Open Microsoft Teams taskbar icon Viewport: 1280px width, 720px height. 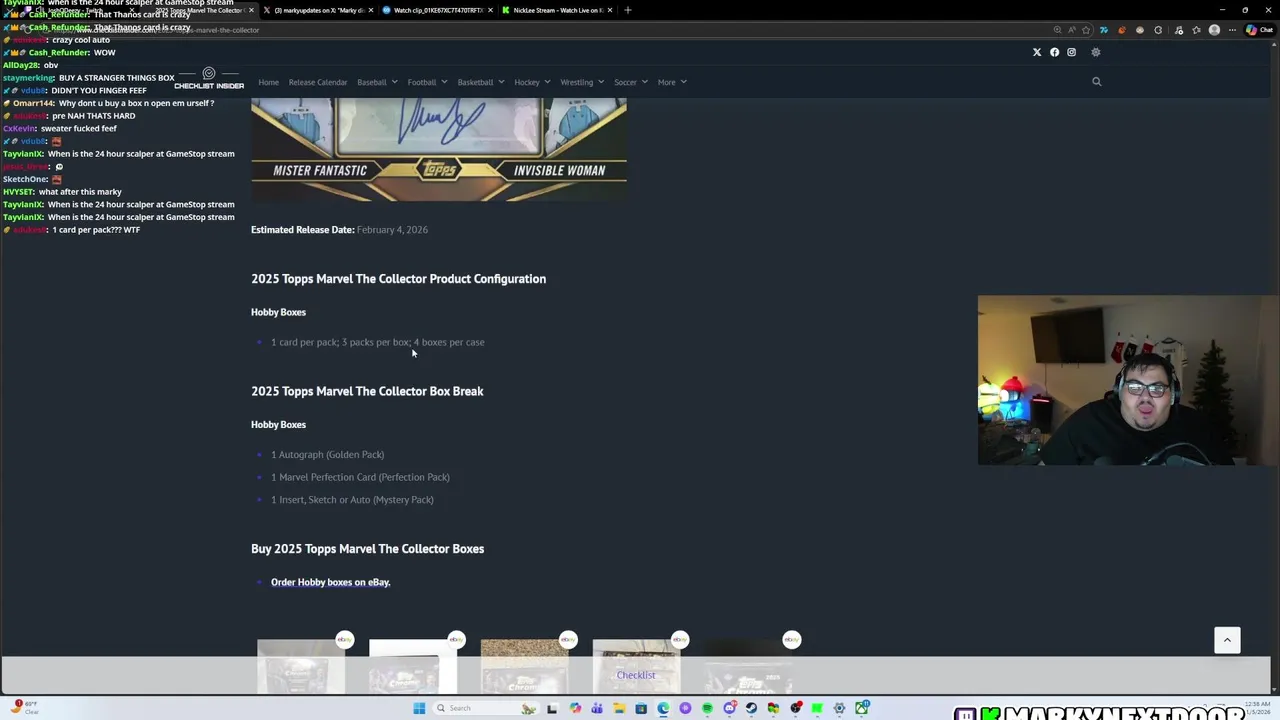[x=597, y=708]
